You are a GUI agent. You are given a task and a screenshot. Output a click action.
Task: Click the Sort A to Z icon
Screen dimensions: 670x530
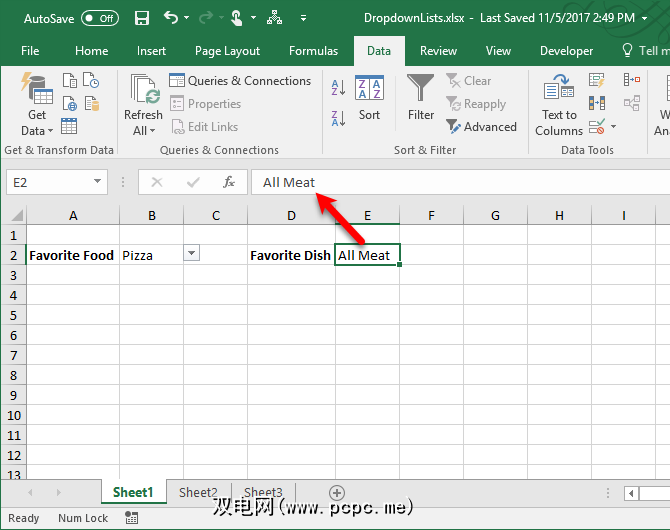(338, 88)
